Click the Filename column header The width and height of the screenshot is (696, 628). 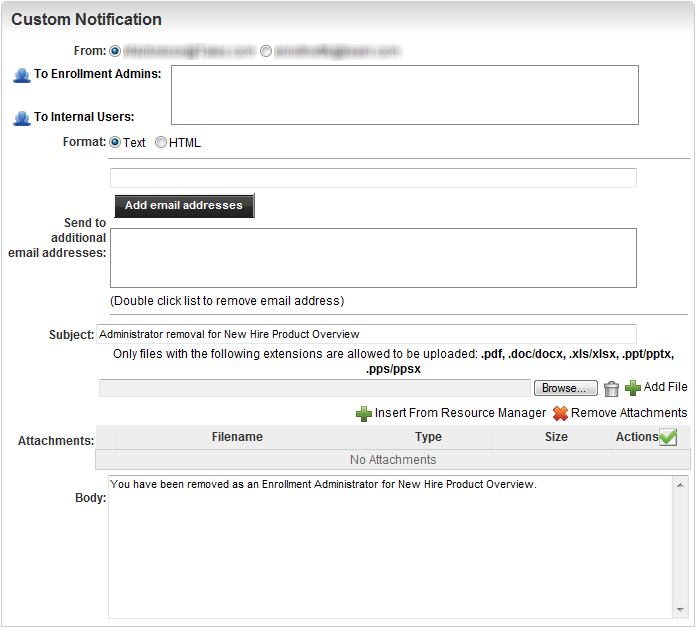pos(237,437)
